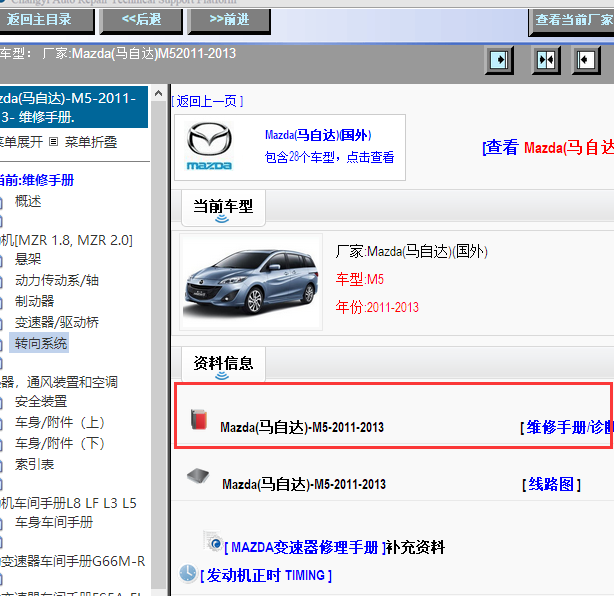Click the 菜单折叠 option
614x596 pixels.
click(x=91, y=142)
